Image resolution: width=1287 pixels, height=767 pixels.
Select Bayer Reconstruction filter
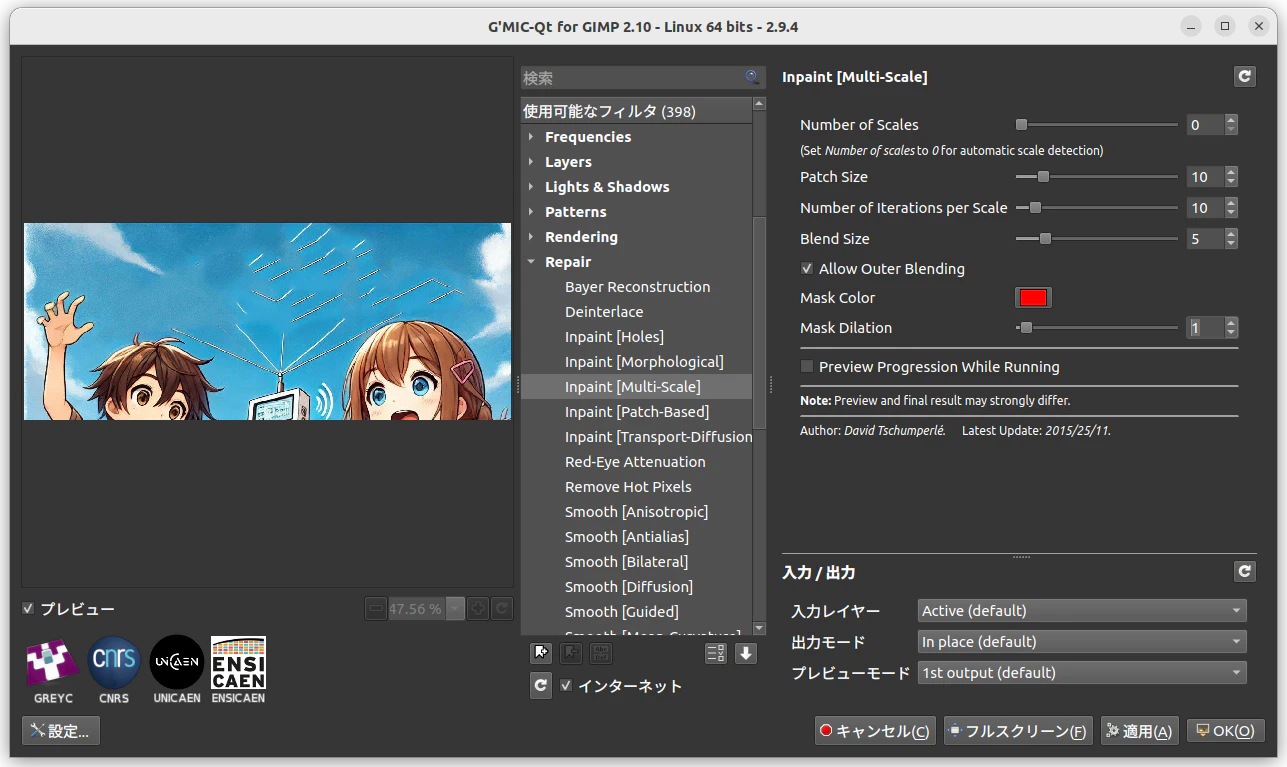pyautogui.click(x=637, y=287)
